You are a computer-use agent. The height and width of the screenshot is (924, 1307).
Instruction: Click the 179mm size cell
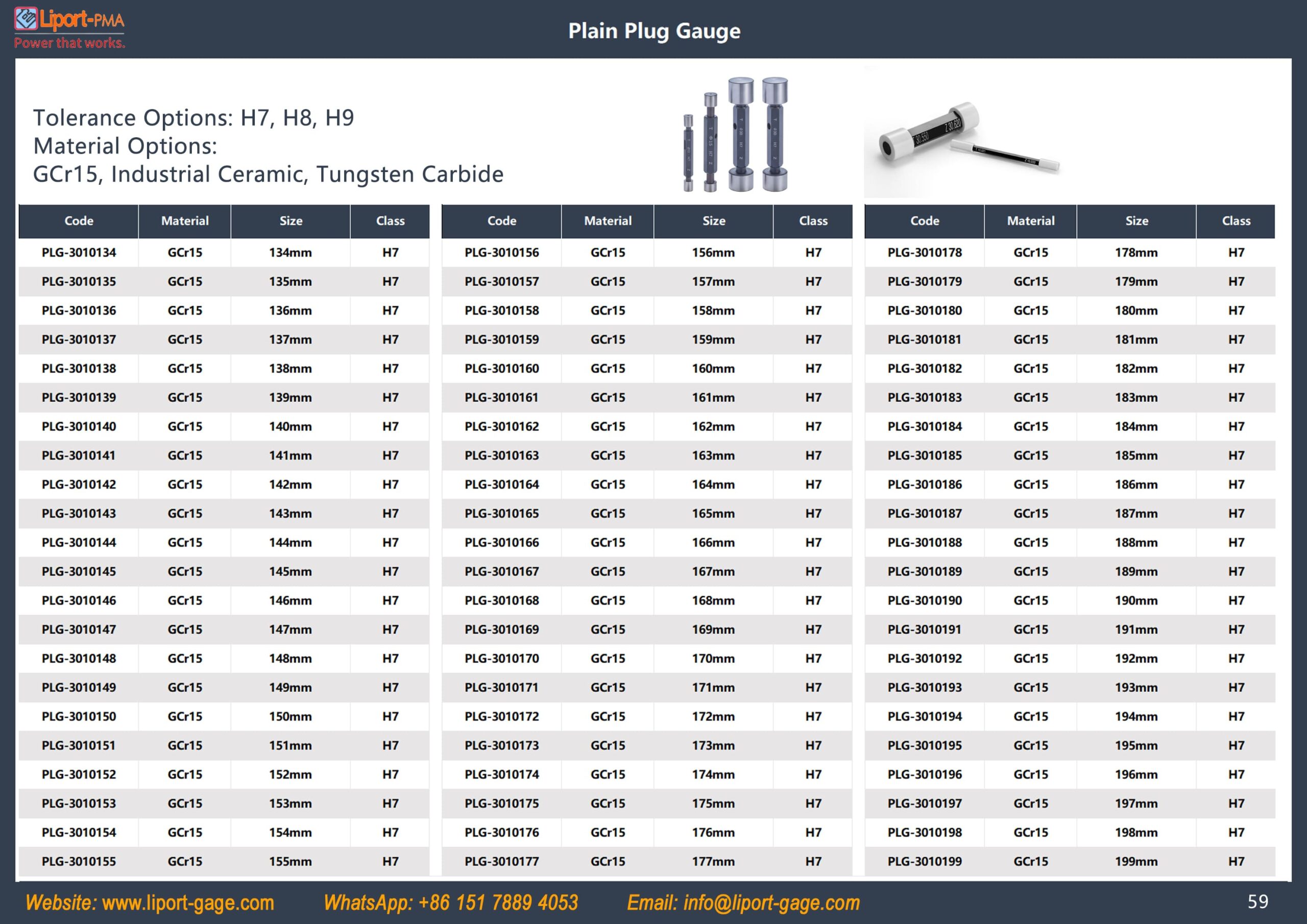point(1136,282)
